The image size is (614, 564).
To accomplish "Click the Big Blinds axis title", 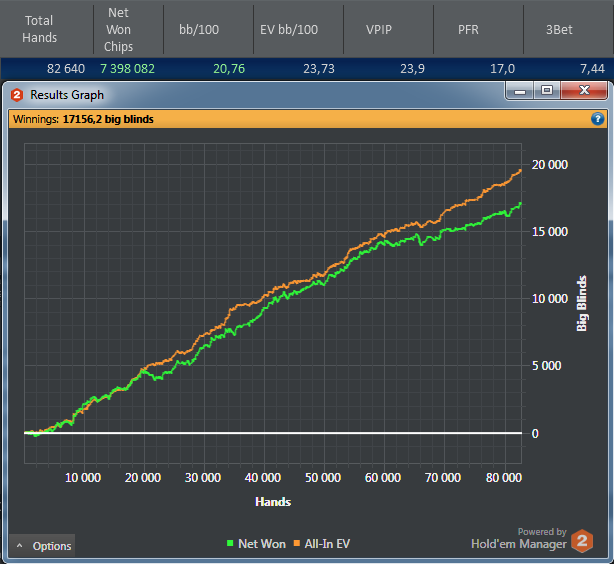I will click(582, 304).
